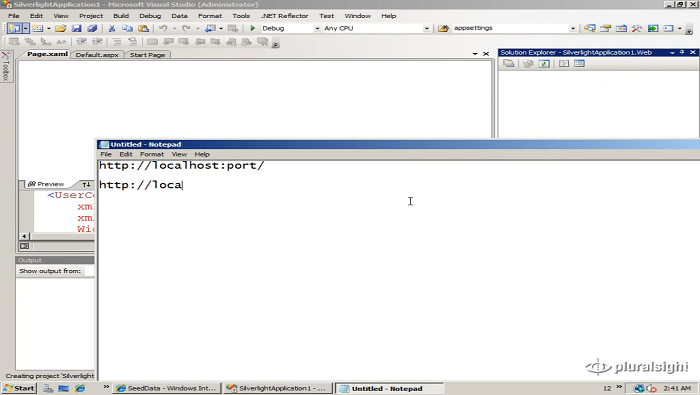Expand the appsettings find dropdown

pos(573,28)
